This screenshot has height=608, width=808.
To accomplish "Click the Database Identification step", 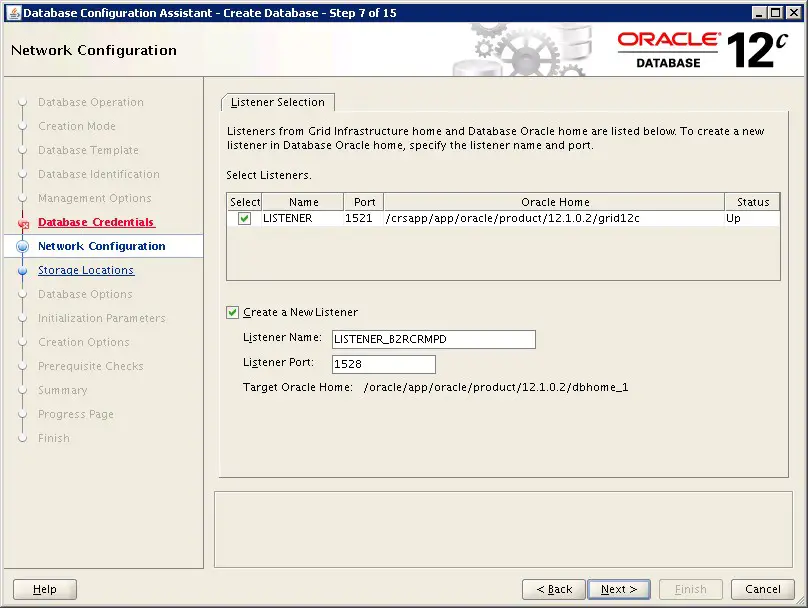I will [x=99, y=174].
